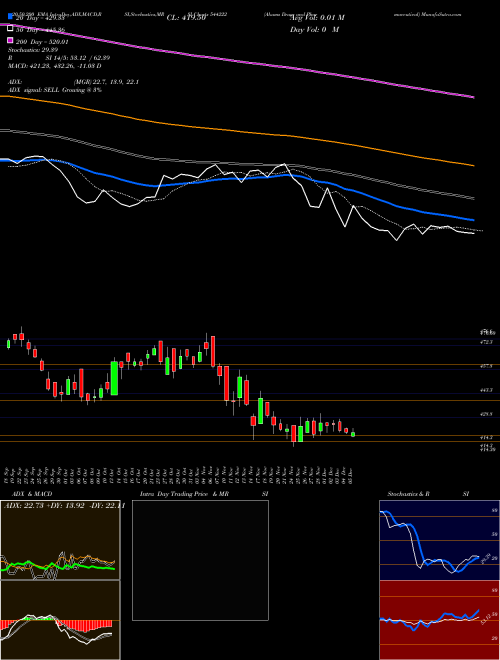Click the magenta 200 Day EMA legend swatch

(10, 41)
